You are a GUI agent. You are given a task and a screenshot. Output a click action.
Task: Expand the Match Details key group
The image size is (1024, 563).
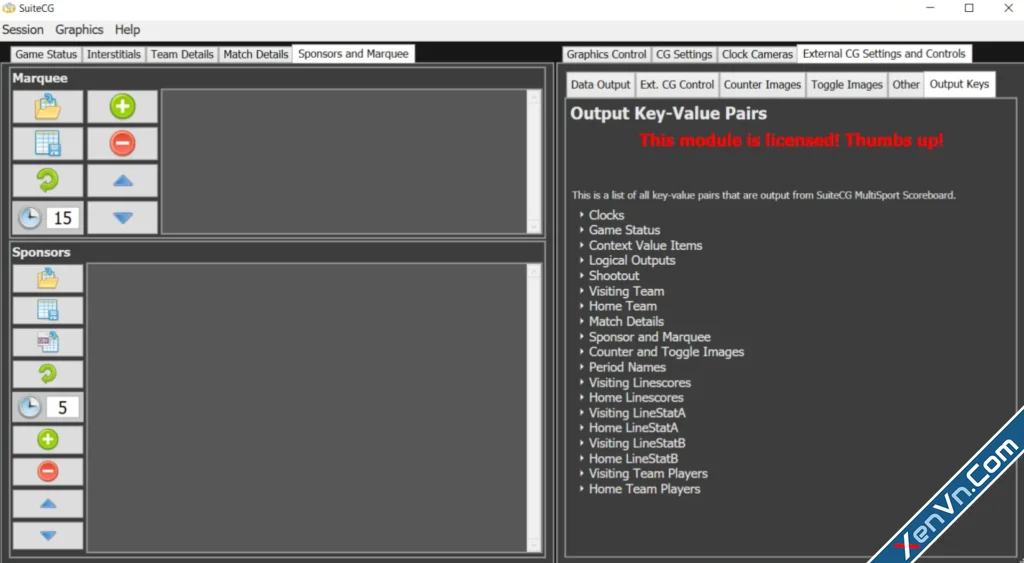[x=581, y=321]
